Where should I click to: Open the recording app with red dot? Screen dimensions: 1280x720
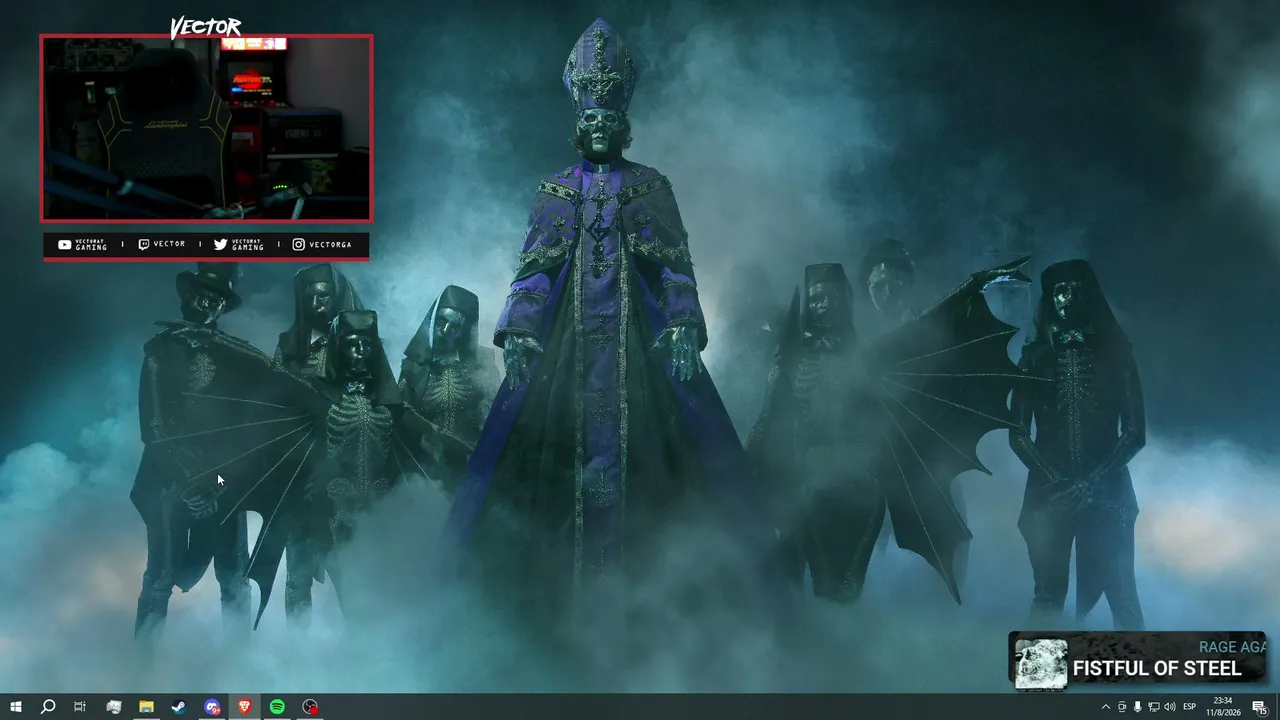[310, 707]
